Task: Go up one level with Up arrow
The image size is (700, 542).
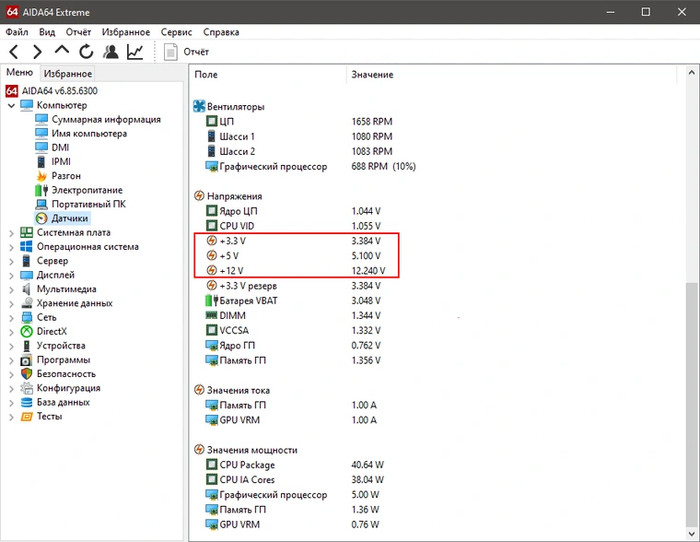Action: 62,51
